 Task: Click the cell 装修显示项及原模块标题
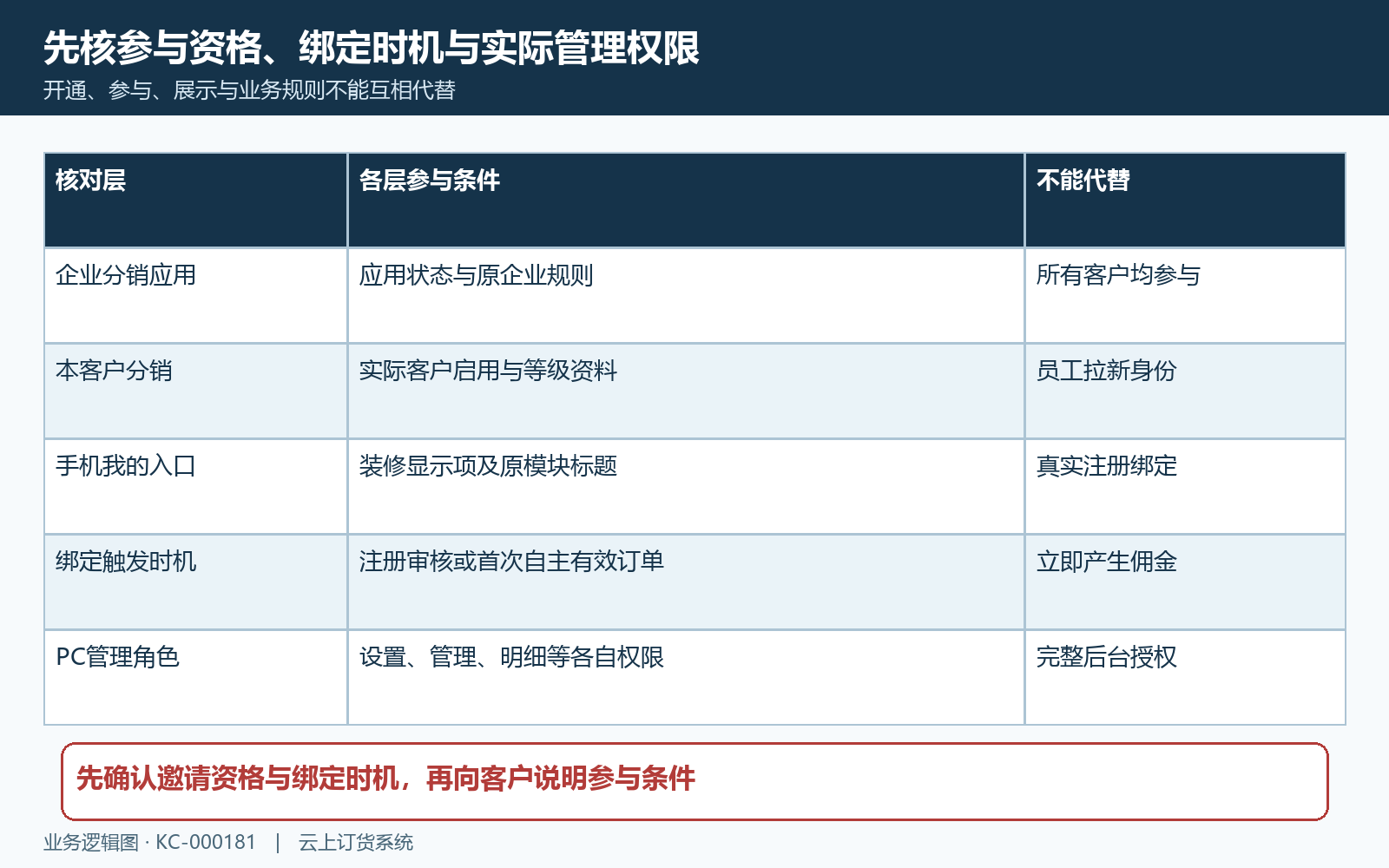tap(686, 487)
